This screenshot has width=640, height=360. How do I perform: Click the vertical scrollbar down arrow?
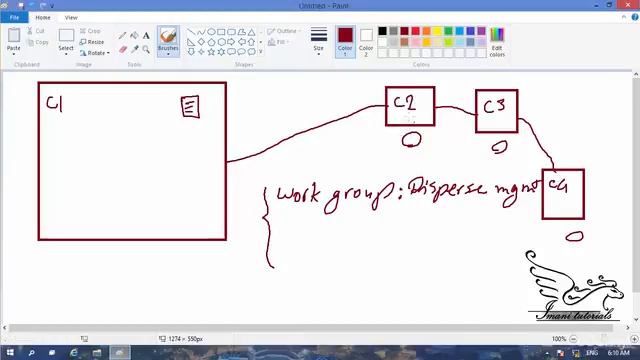click(636, 320)
